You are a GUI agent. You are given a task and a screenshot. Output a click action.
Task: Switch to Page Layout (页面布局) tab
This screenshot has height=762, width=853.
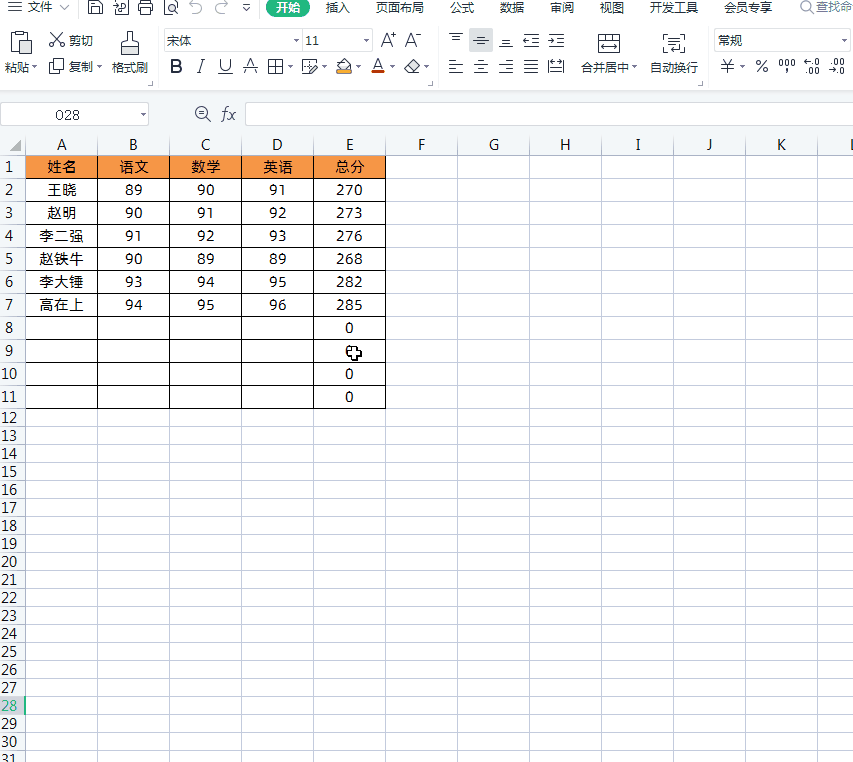coord(400,7)
